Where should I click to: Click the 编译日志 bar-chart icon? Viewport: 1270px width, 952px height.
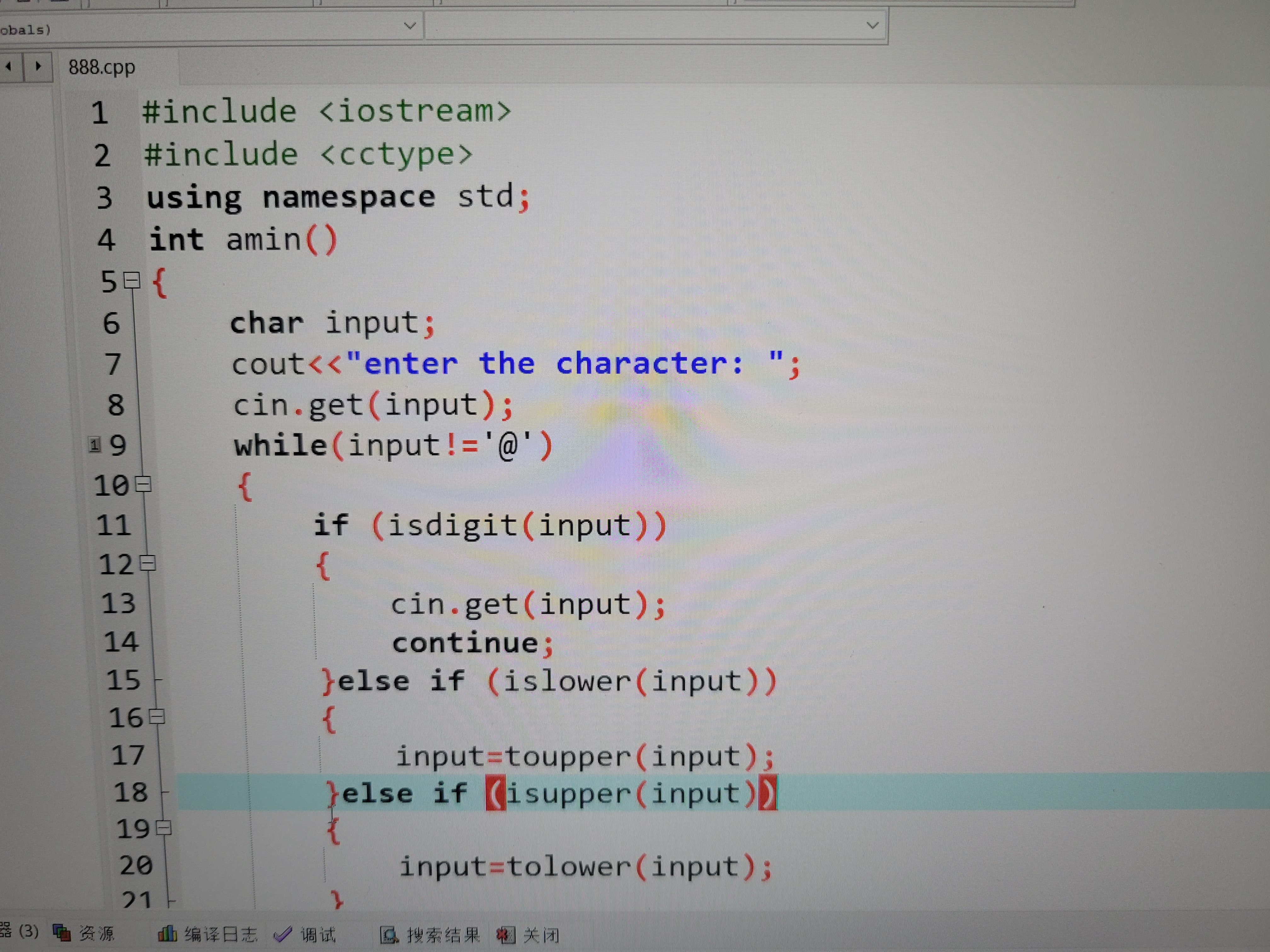click(167, 934)
